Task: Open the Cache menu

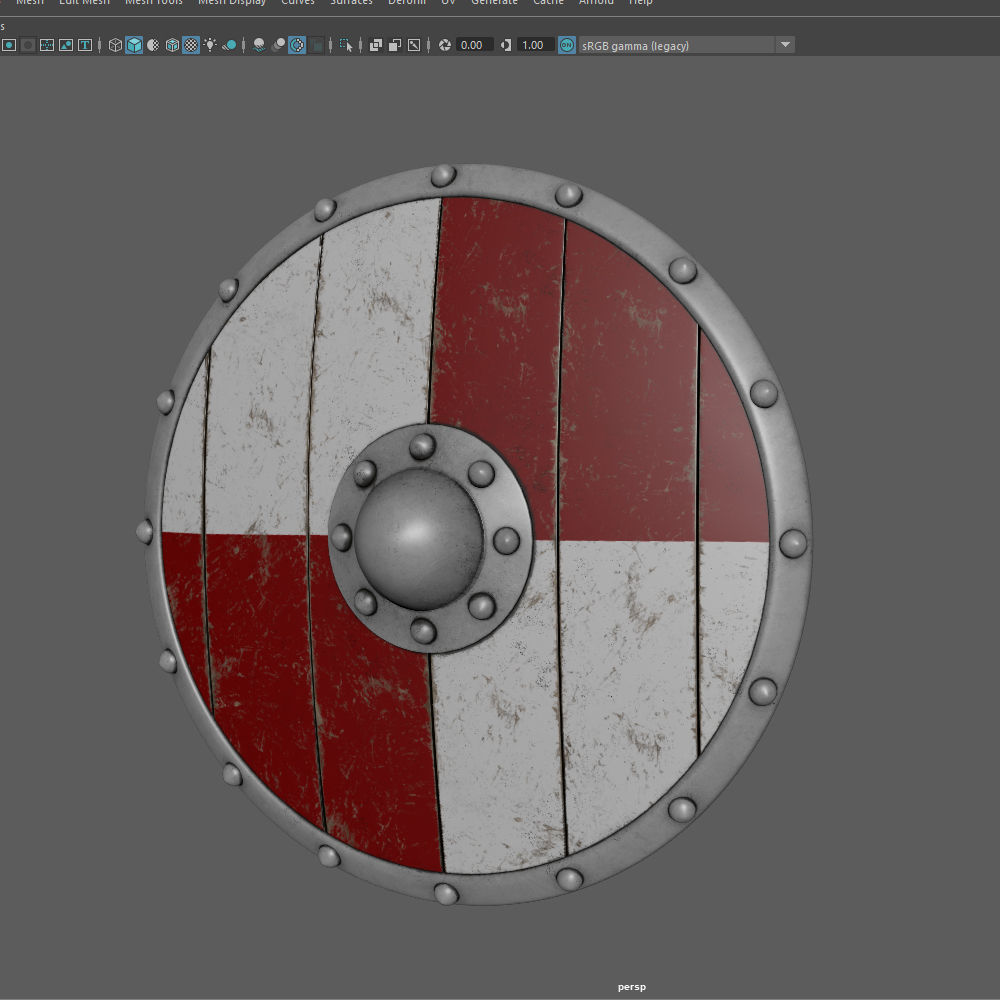Action: pyautogui.click(x=548, y=3)
